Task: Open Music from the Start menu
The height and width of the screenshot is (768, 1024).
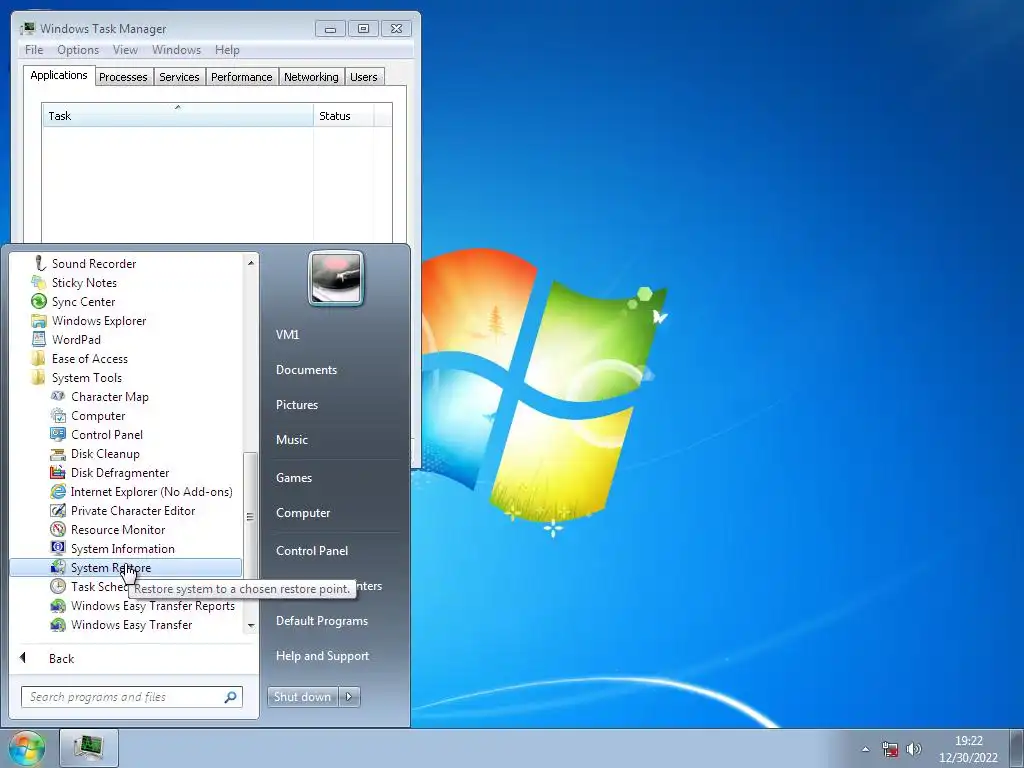Action: [x=292, y=440]
